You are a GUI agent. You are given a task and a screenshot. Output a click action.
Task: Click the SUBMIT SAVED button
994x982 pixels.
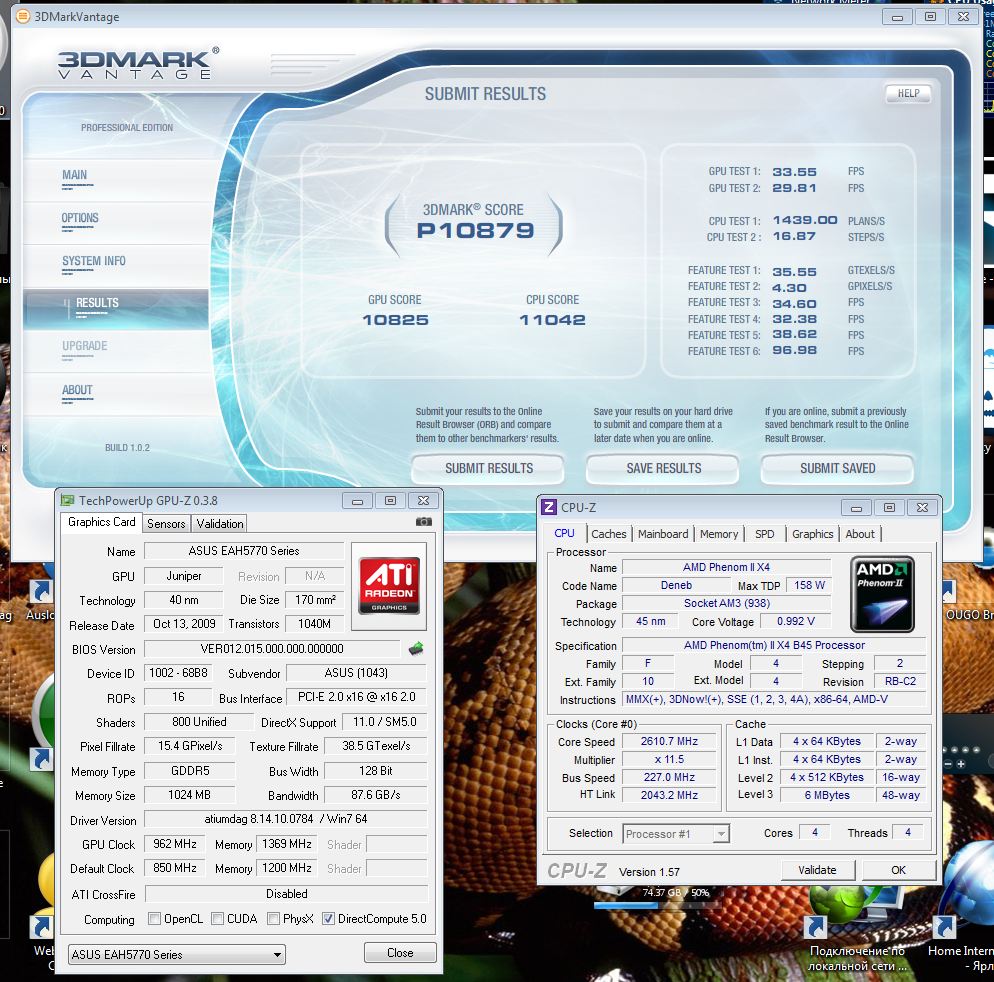pos(837,468)
